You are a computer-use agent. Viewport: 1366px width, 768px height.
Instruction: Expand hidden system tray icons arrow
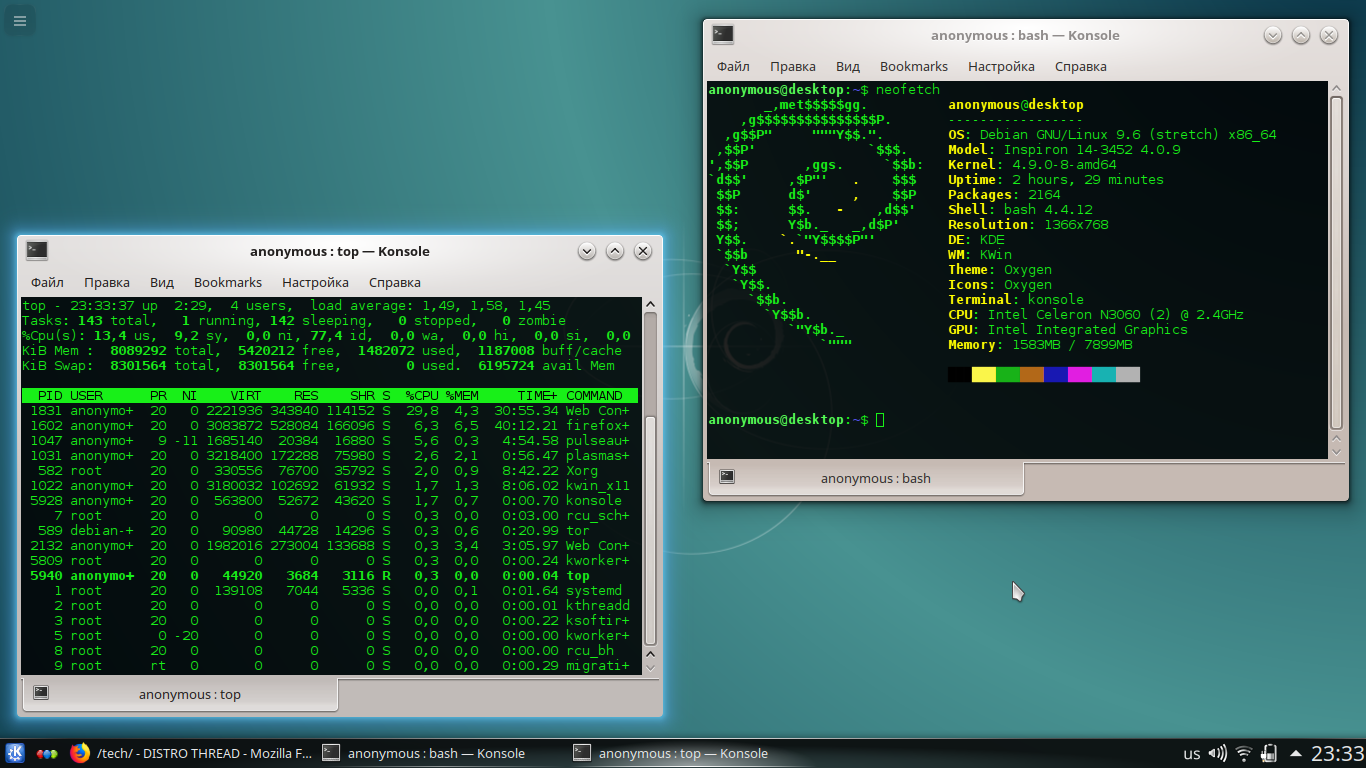pos(1295,753)
